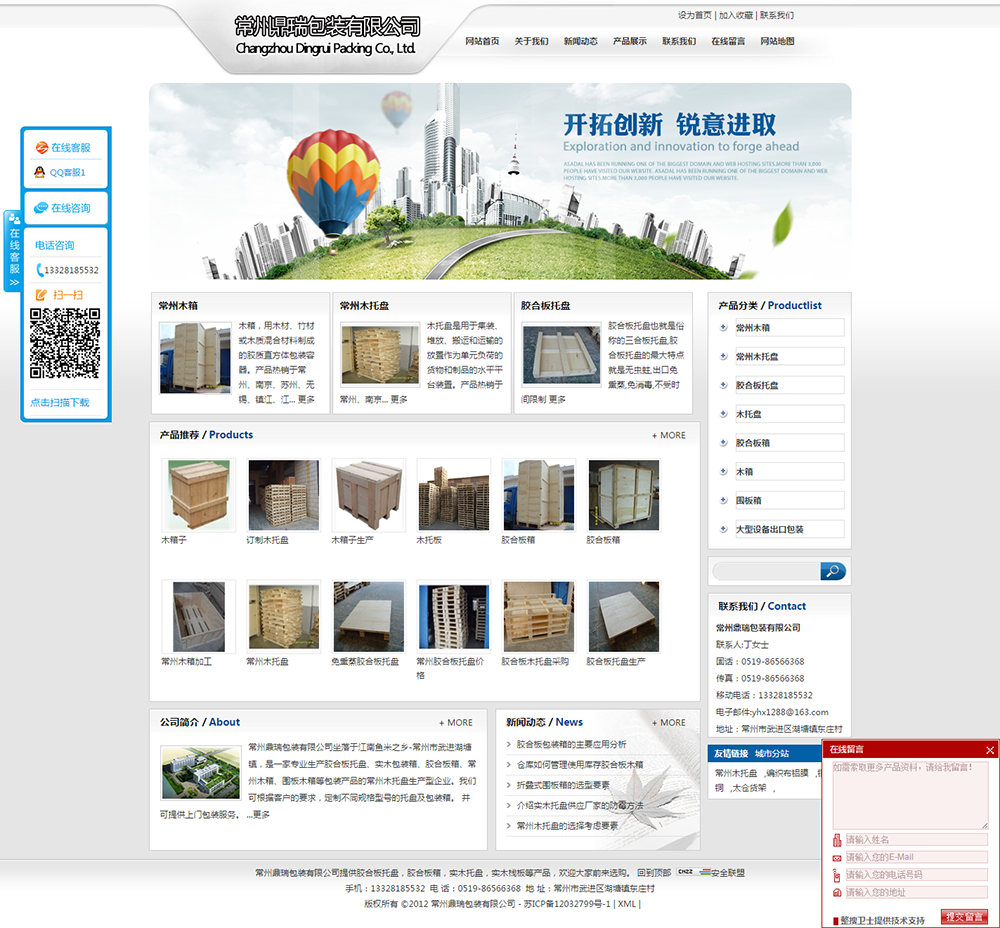Click the QQ客服1 penguin icon
This screenshot has width=1000, height=928.
[39, 172]
